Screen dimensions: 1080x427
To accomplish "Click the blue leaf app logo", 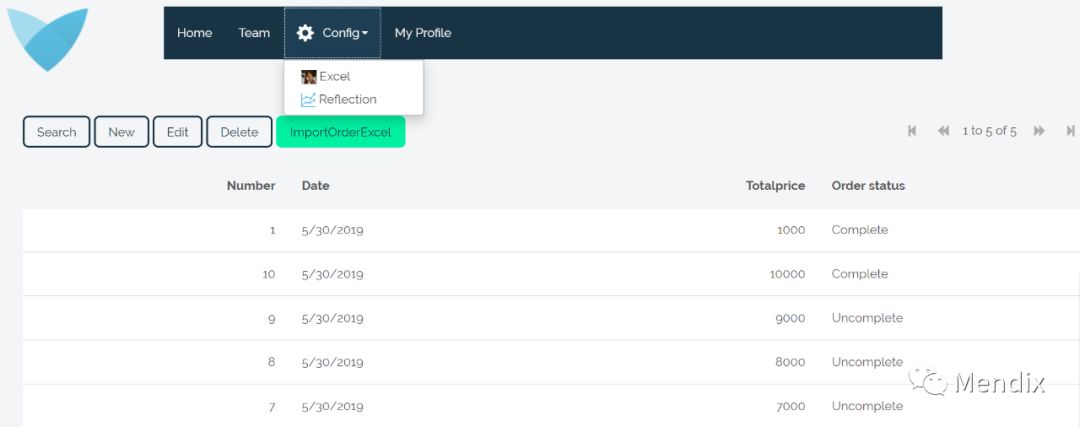I will click(x=48, y=39).
